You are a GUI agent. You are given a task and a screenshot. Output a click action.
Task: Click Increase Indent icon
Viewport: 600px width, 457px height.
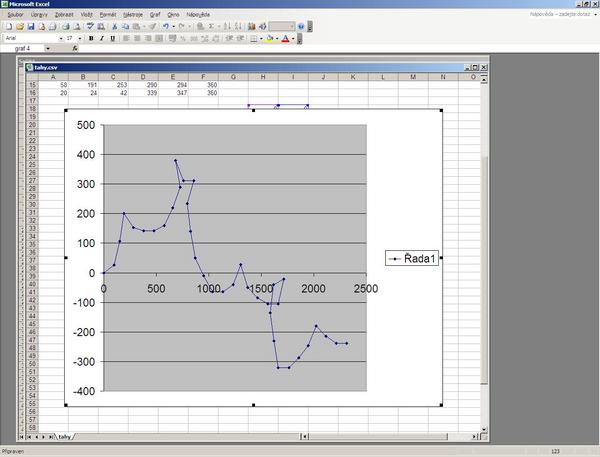pyautogui.click(x=240, y=38)
